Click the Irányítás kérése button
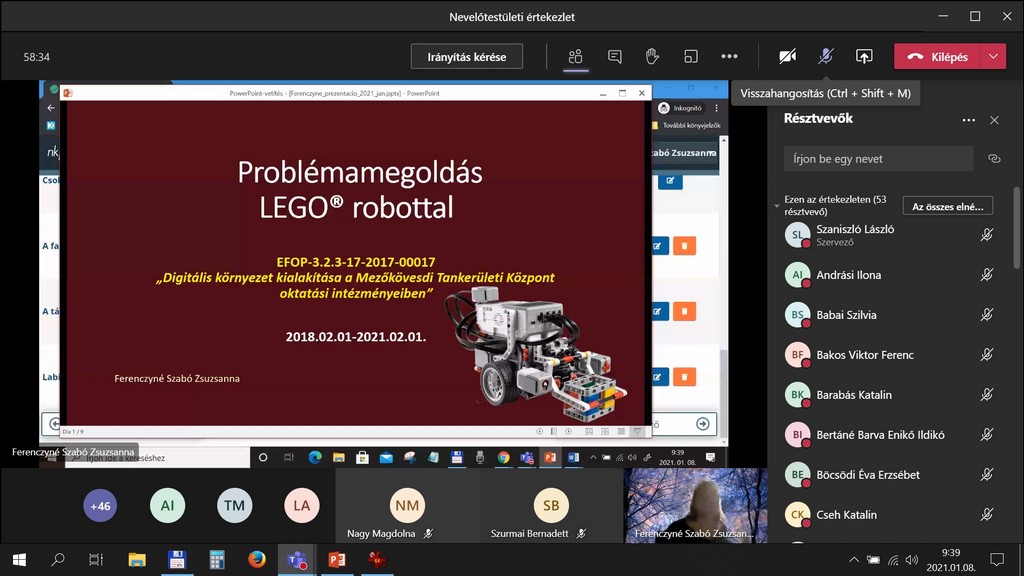Viewport: 1024px width, 576px height. click(x=467, y=57)
